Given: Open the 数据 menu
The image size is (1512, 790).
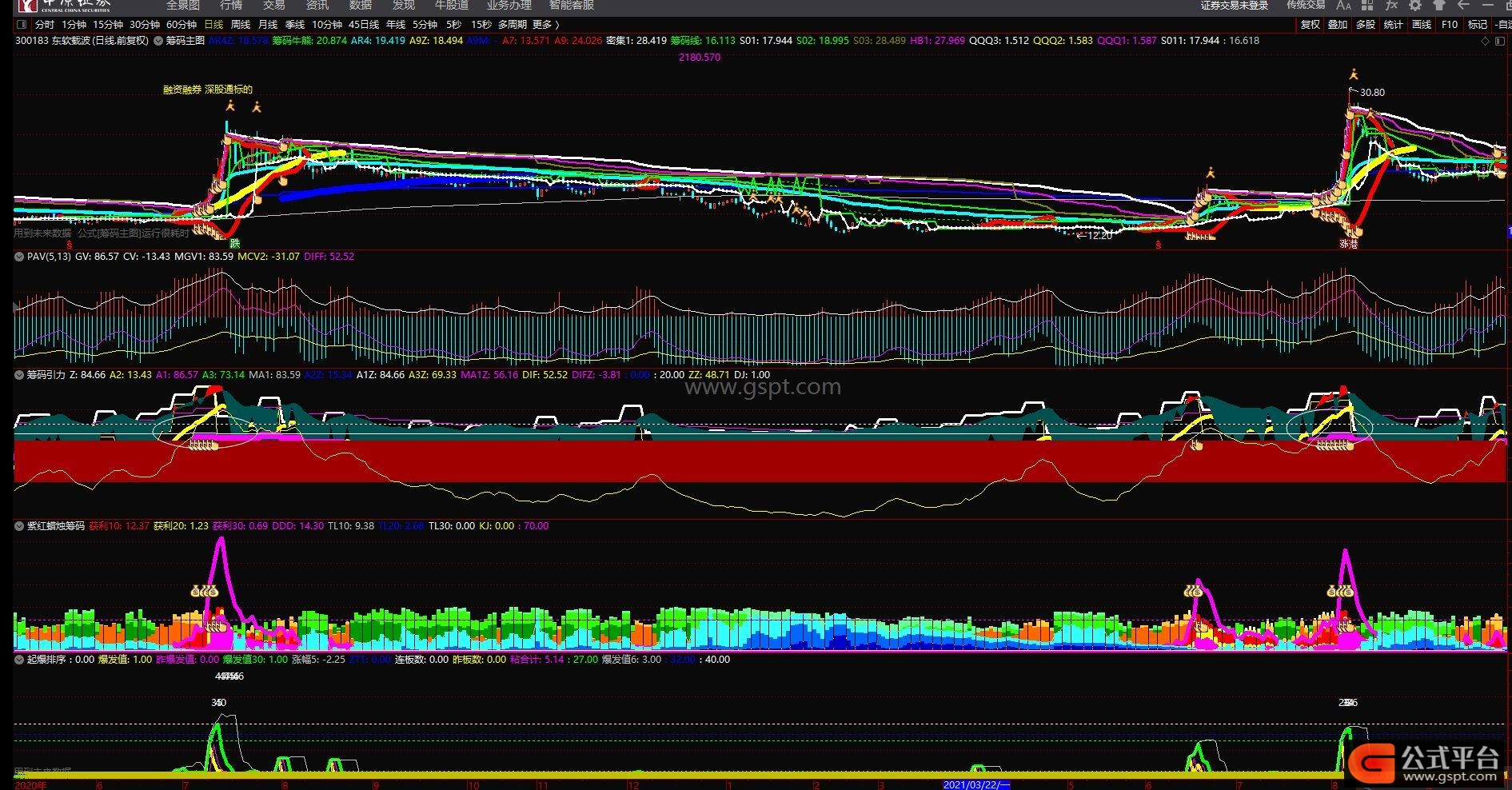Looking at the screenshot, I should [x=361, y=6].
